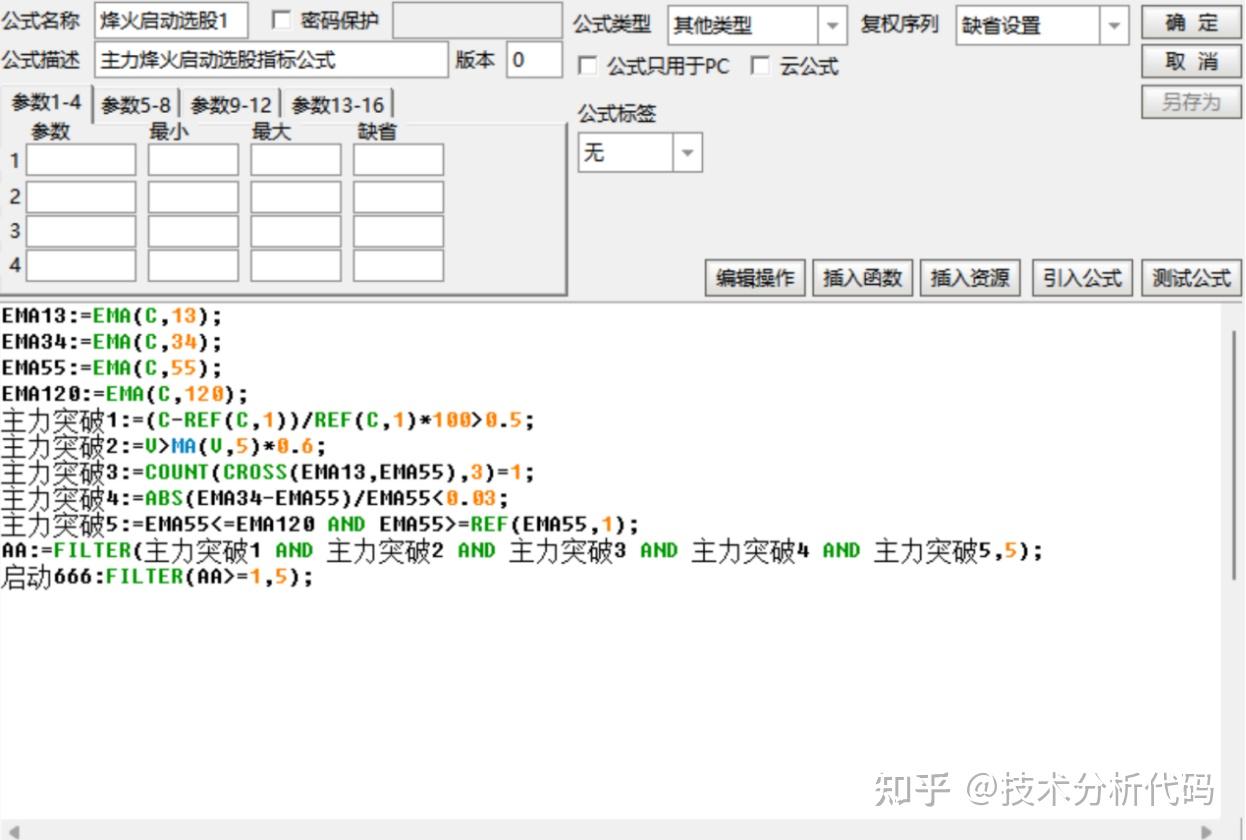Click row 1 缺省 value field
Image resolution: width=1246 pixels, height=840 pixels.
click(x=398, y=160)
